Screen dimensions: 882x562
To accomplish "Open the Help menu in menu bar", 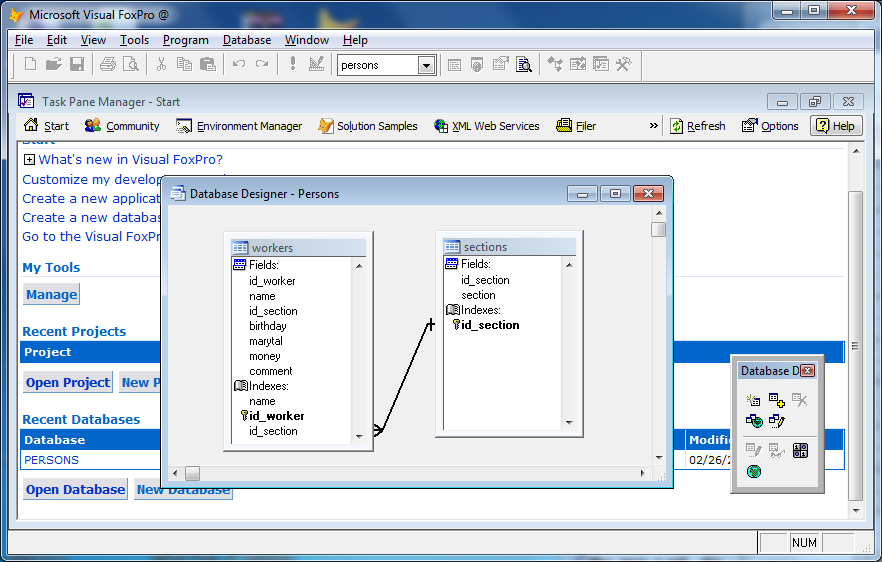I will (x=355, y=40).
